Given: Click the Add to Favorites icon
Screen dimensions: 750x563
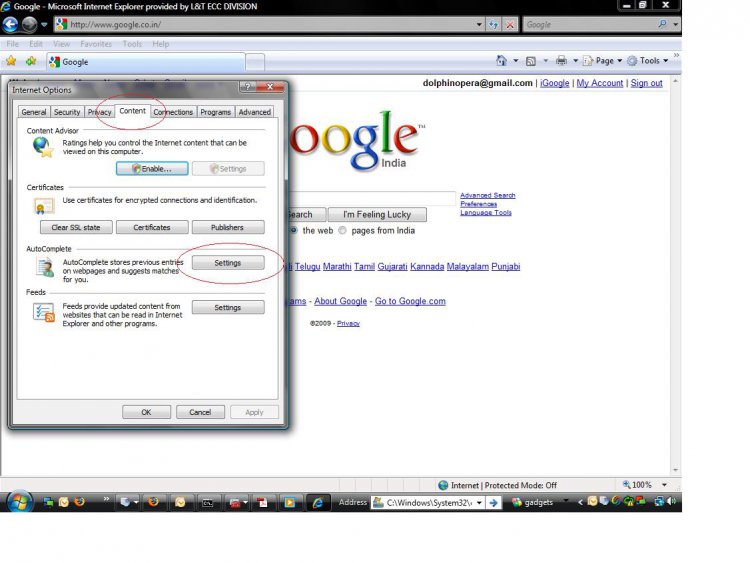Looking at the screenshot, I should pyautogui.click(x=30, y=61).
